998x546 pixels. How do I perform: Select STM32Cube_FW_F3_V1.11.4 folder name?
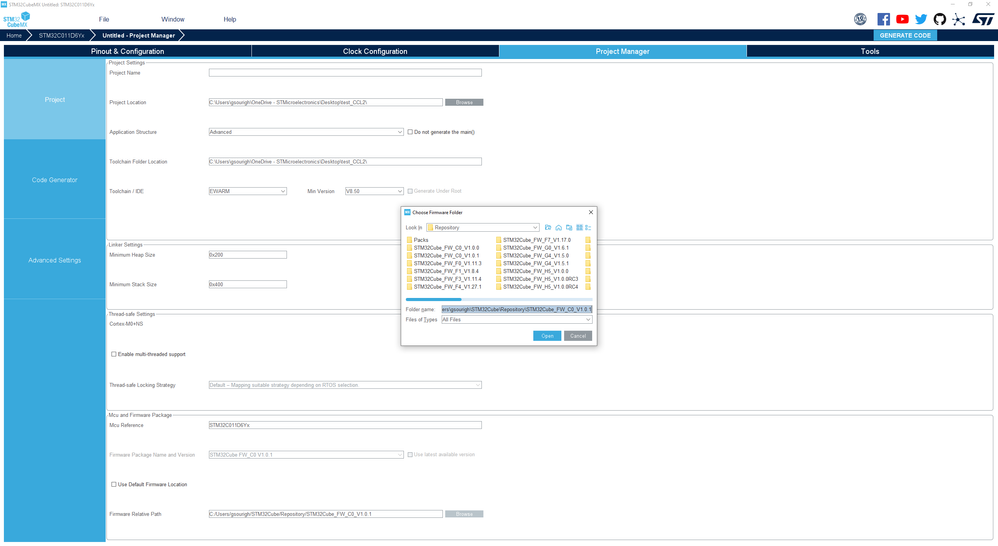pos(447,279)
